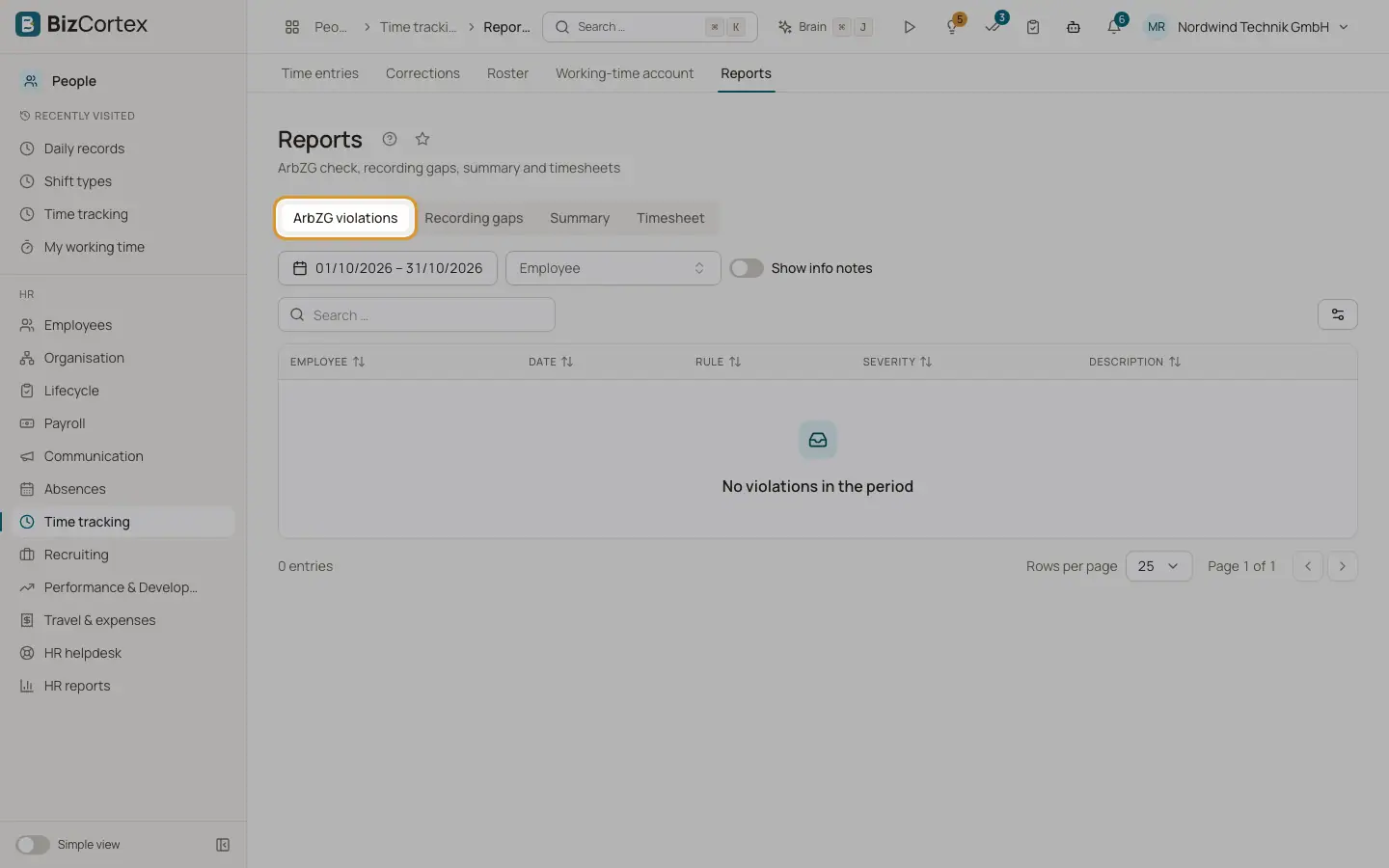
Task: Open the clipboard icon in top bar
Action: coord(1033,27)
